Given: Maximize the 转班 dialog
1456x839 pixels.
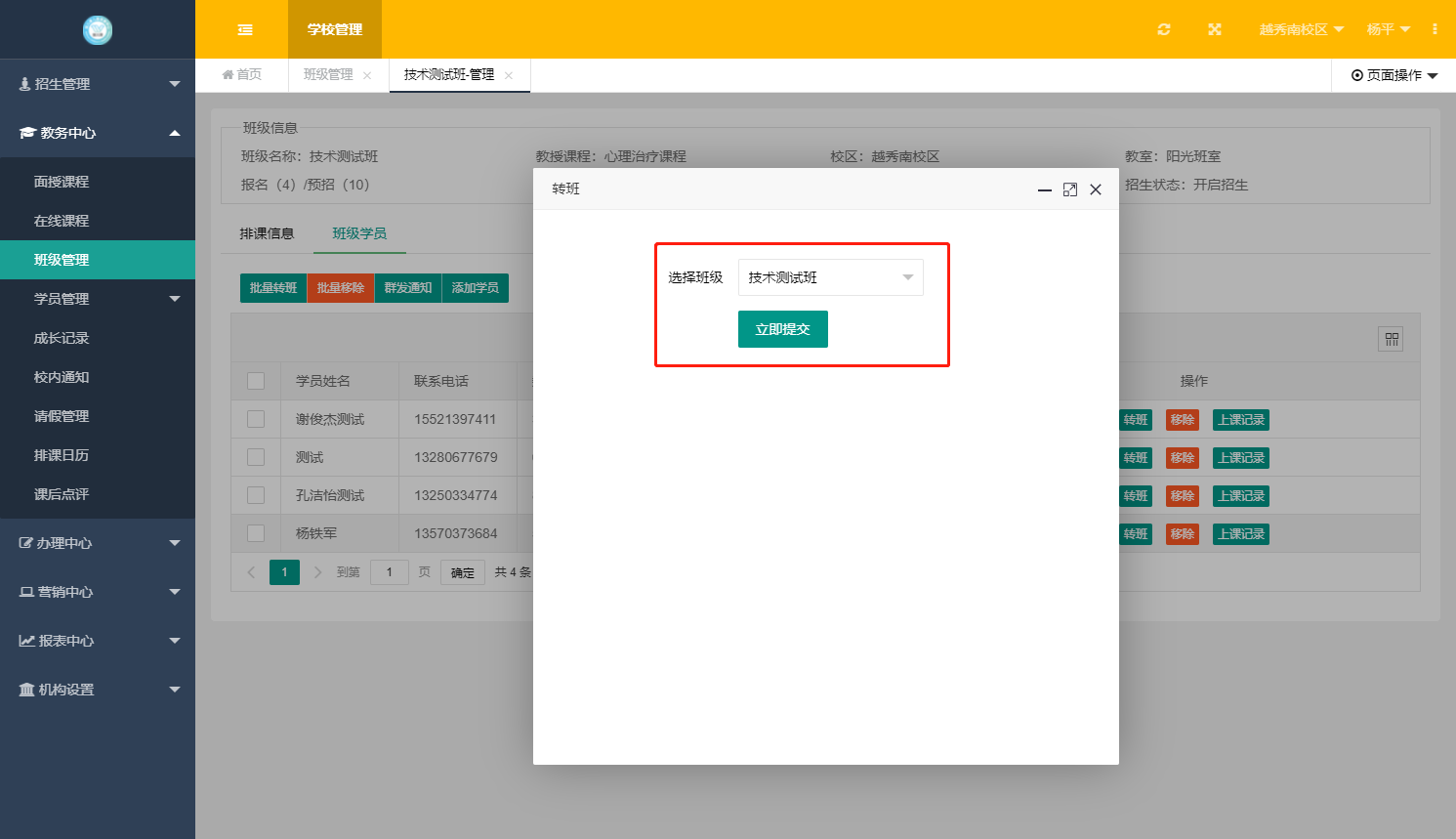Looking at the screenshot, I should pos(1070,189).
